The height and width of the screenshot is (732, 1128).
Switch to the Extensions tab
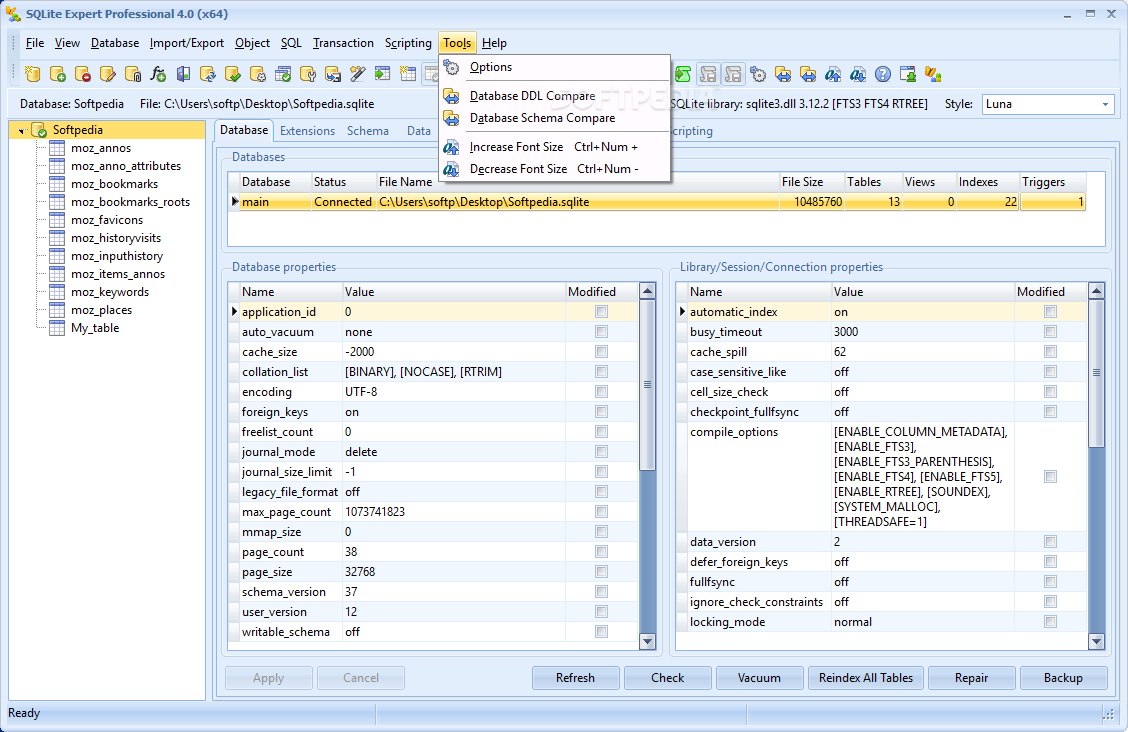point(307,131)
